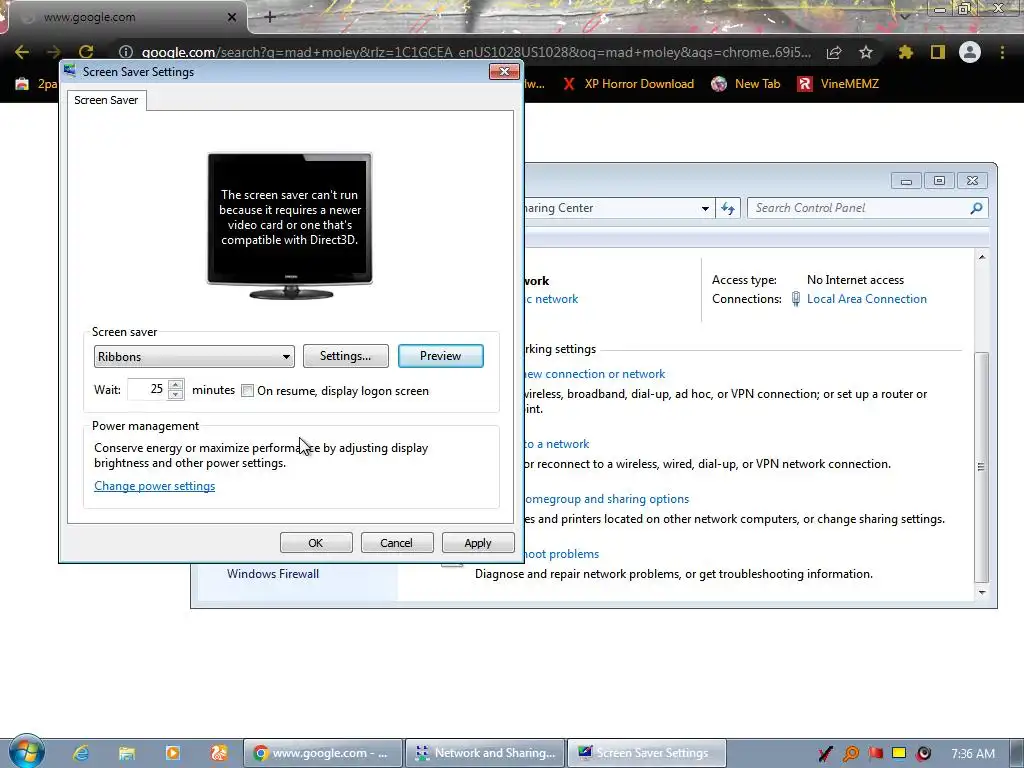Click Apply in Screen Saver Settings
Image resolution: width=1024 pixels, height=768 pixels.
tap(478, 543)
